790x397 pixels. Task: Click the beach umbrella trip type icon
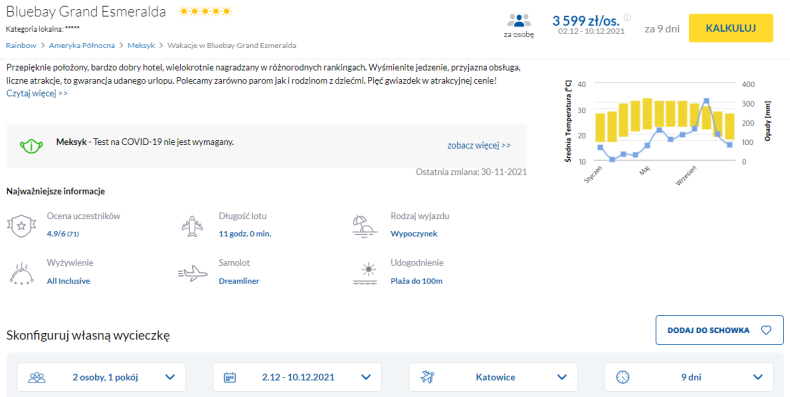(364, 226)
